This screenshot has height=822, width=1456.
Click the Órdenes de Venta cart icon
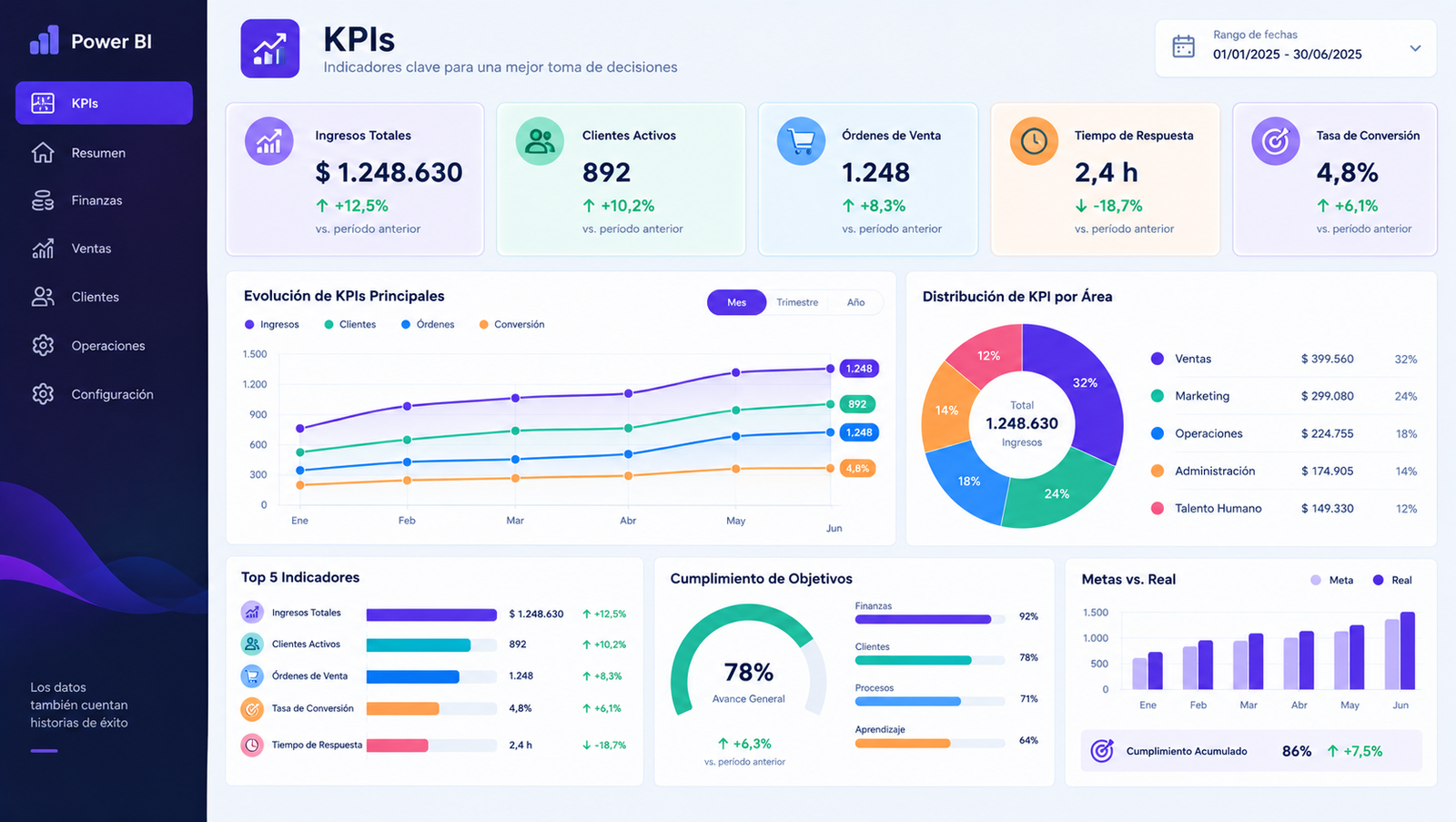pos(801,141)
